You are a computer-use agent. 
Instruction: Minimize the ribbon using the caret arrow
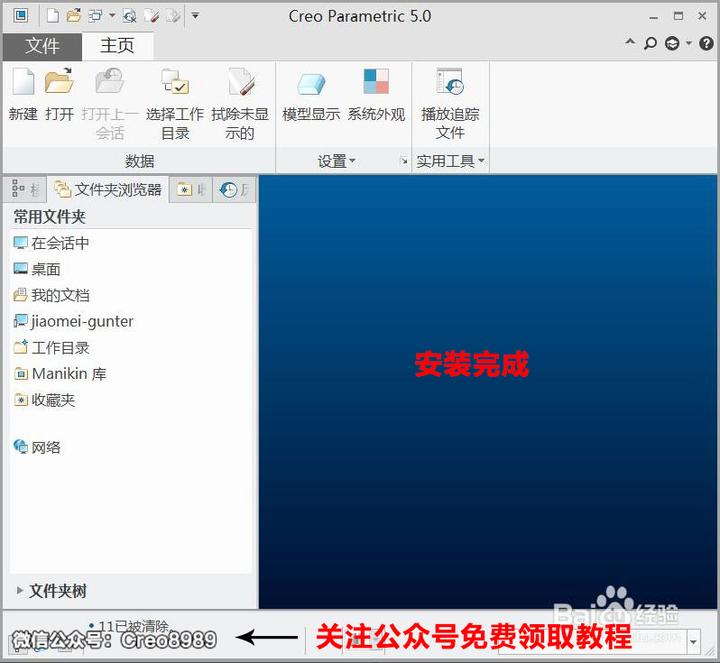pyautogui.click(x=630, y=42)
